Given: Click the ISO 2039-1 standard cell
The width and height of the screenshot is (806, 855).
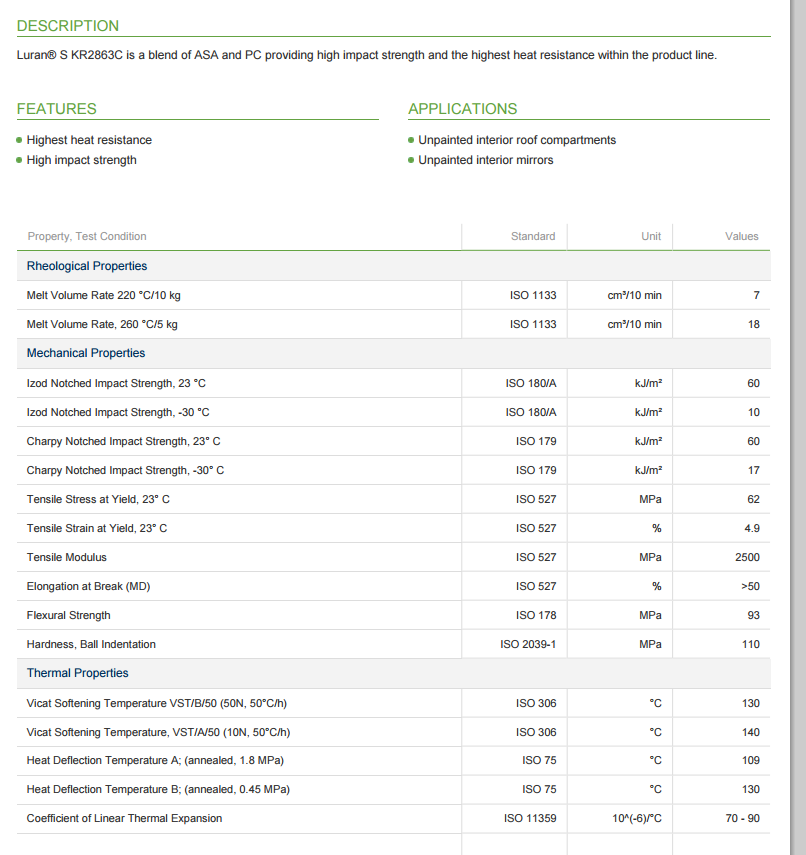Looking at the screenshot, I should 528,644.
